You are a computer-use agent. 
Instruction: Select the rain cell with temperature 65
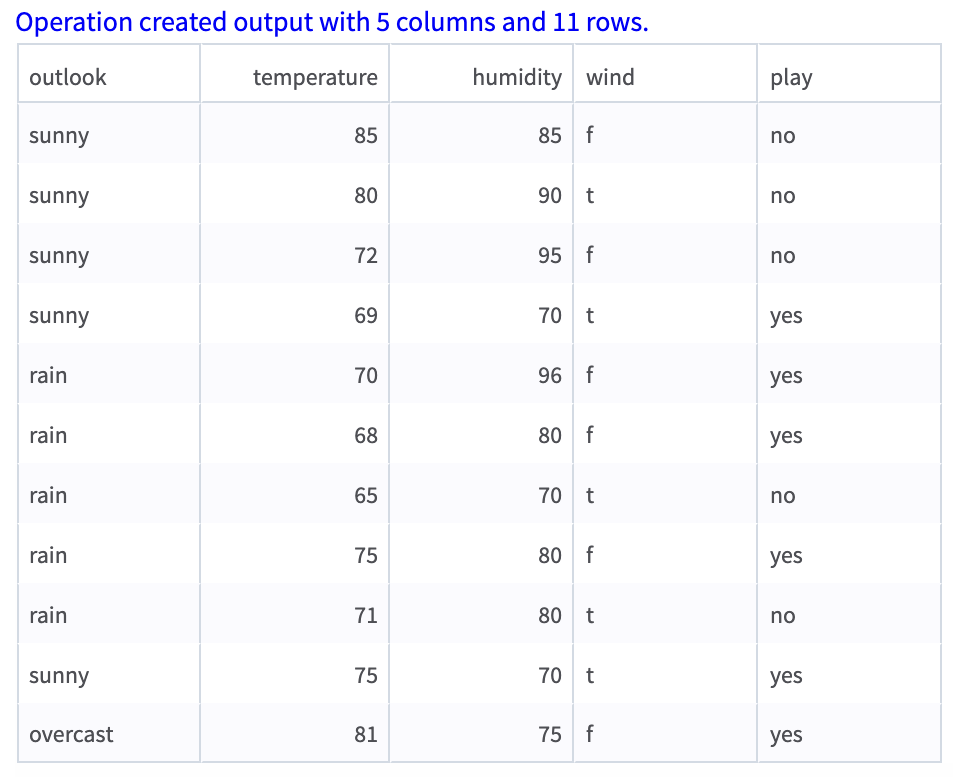48,495
